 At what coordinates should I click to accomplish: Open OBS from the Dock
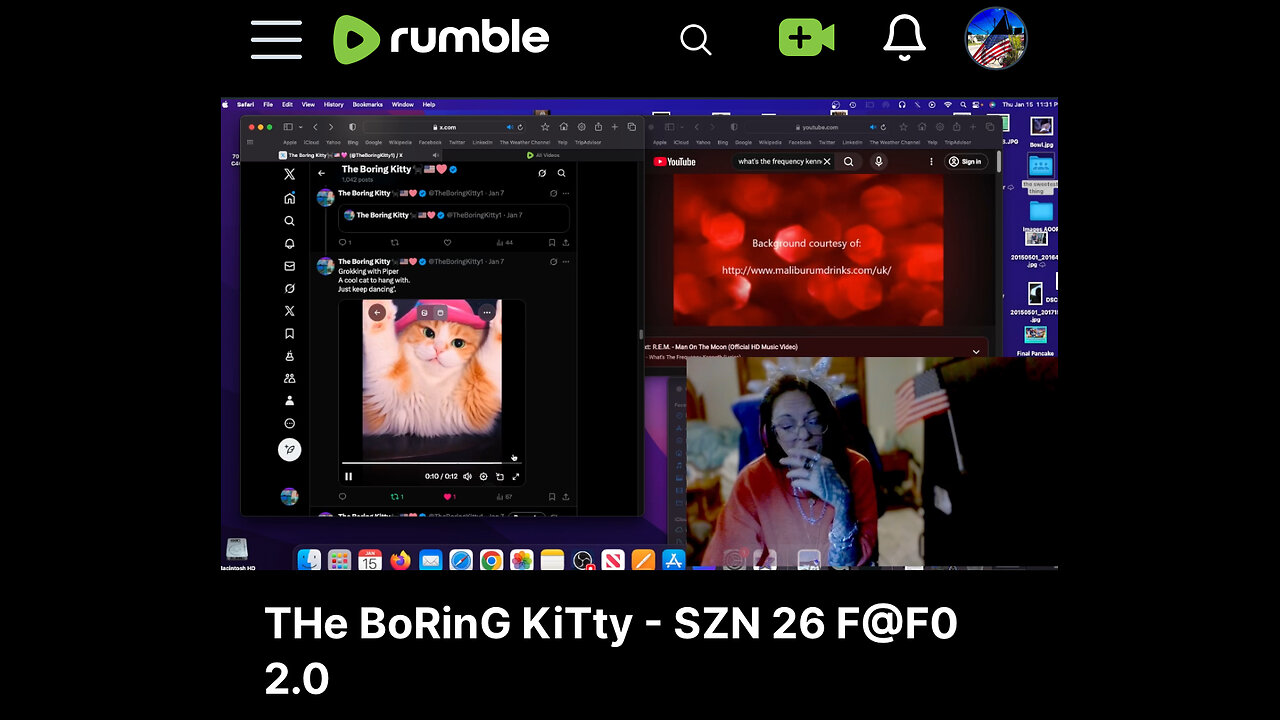click(582, 560)
